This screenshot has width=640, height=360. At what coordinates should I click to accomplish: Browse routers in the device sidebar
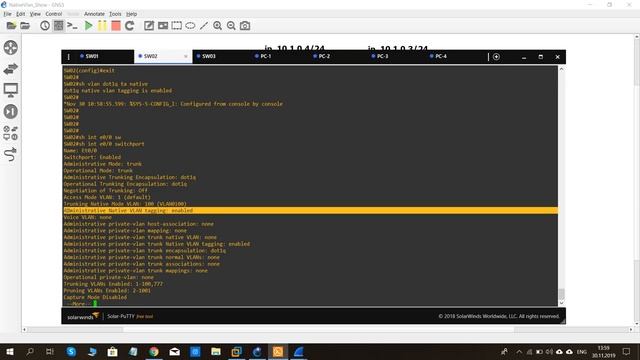point(11,48)
